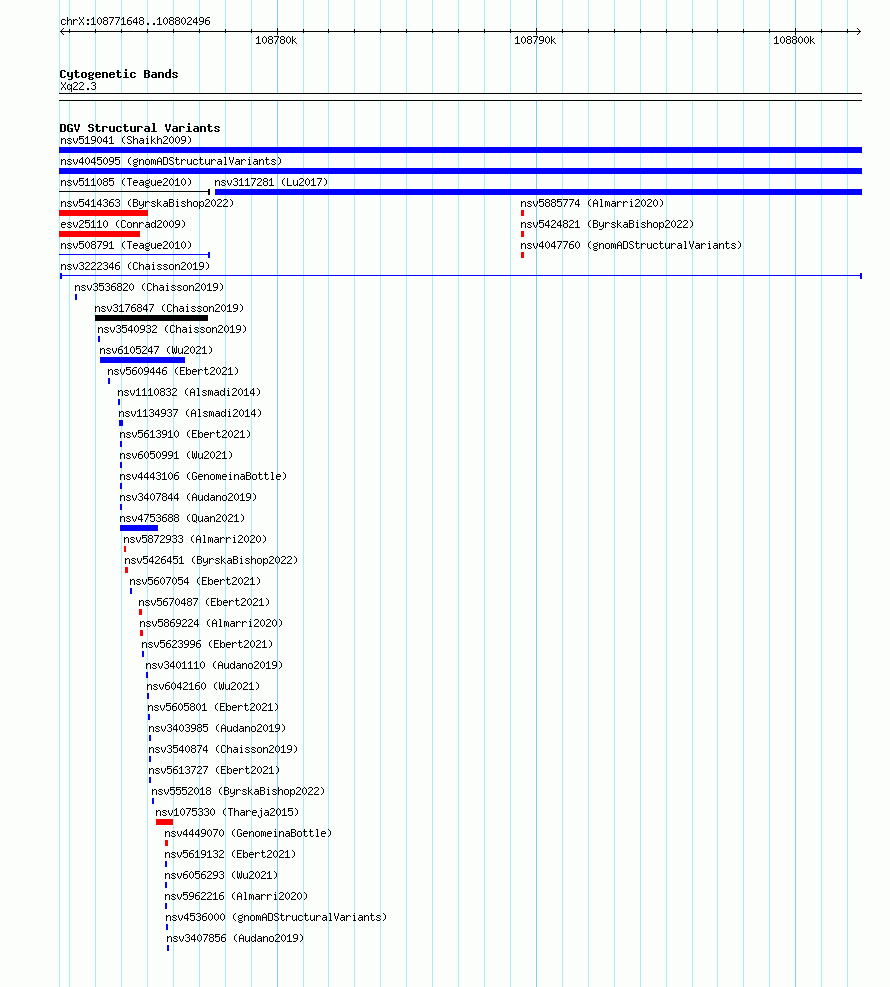The height and width of the screenshot is (987, 890).
Task: Click the red bar under esv25110
Action: point(99,234)
